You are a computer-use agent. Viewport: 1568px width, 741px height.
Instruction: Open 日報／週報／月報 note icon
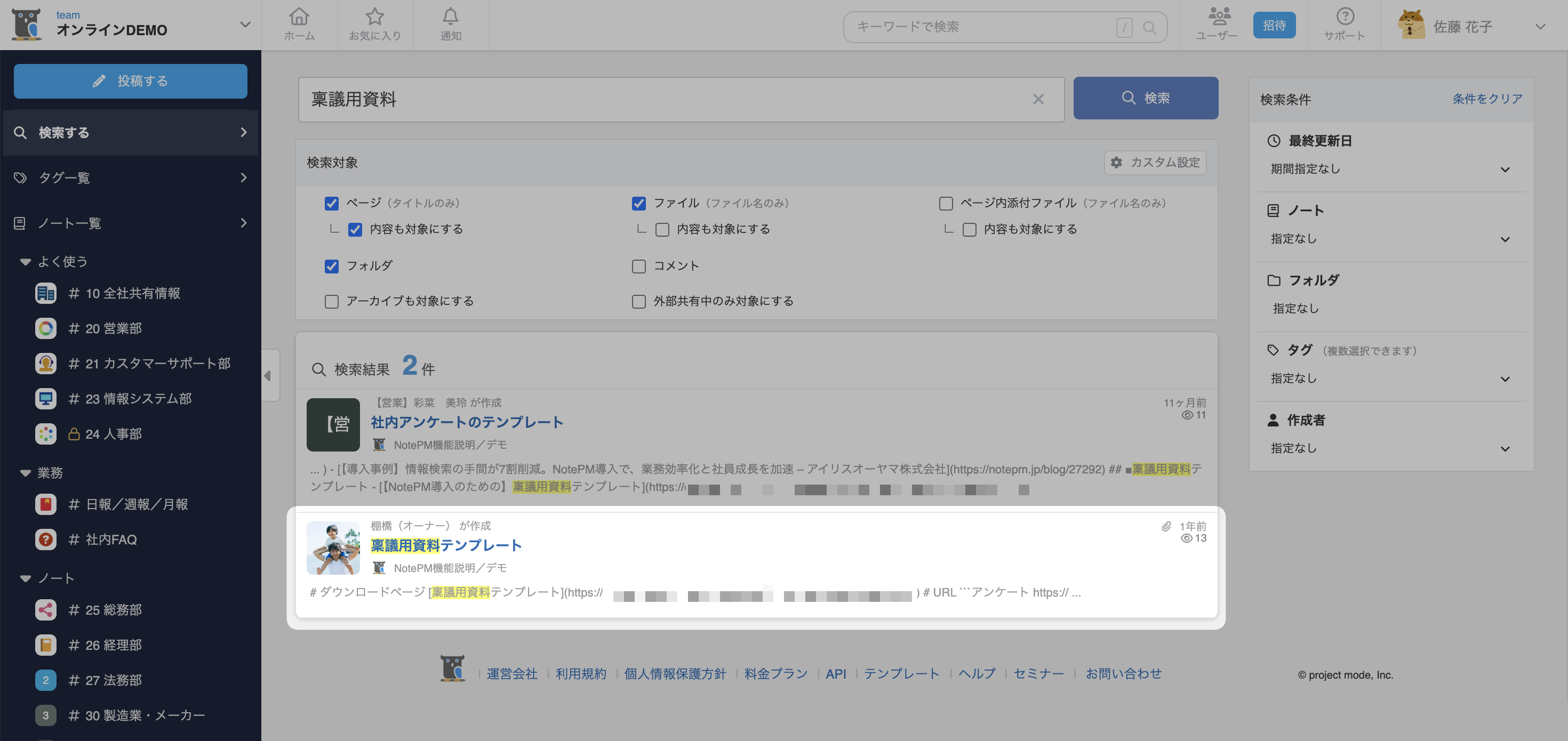[46, 504]
